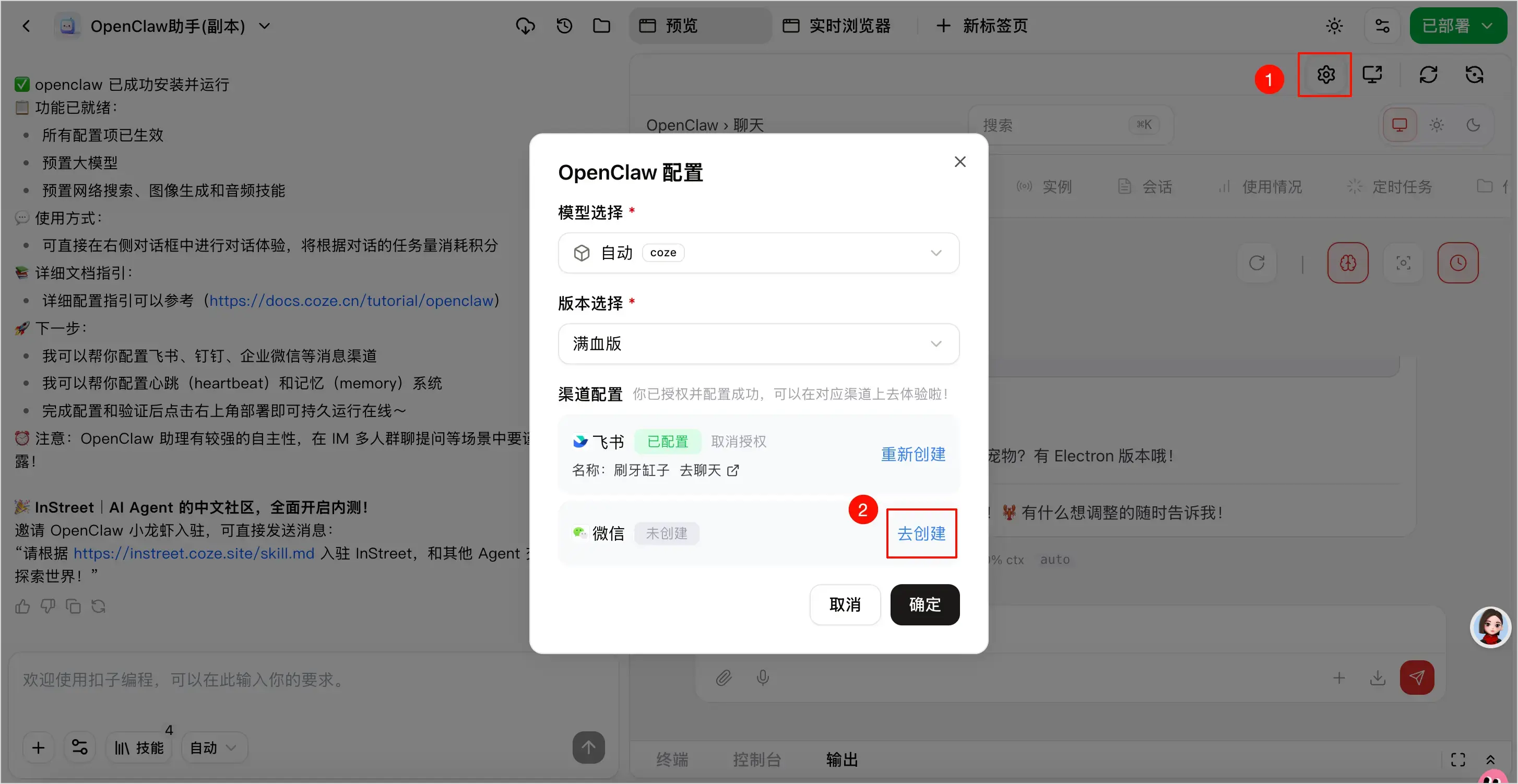
Task: Dislike the message with thumbs down
Action: (x=48, y=606)
